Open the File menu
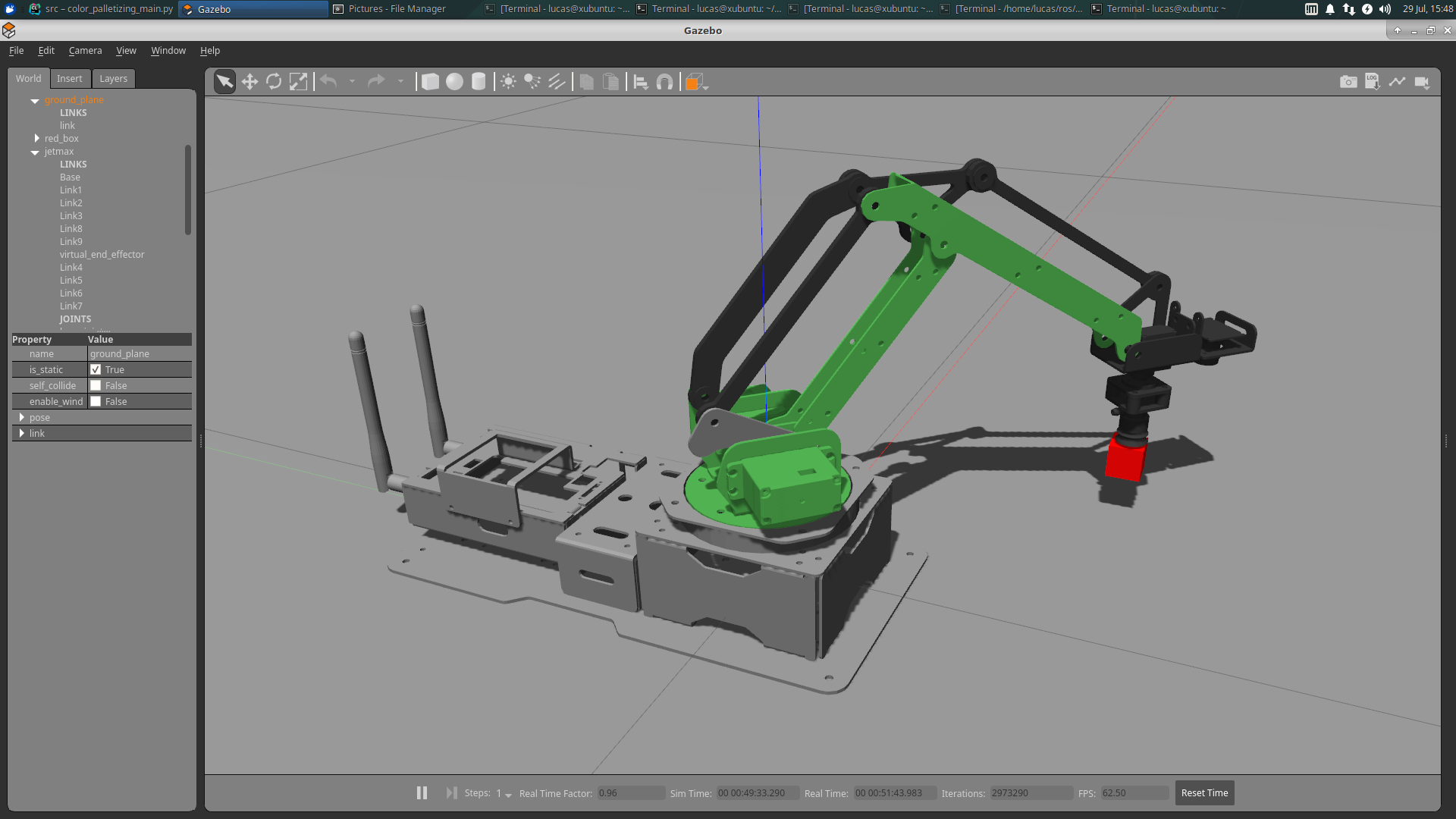 (16, 50)
